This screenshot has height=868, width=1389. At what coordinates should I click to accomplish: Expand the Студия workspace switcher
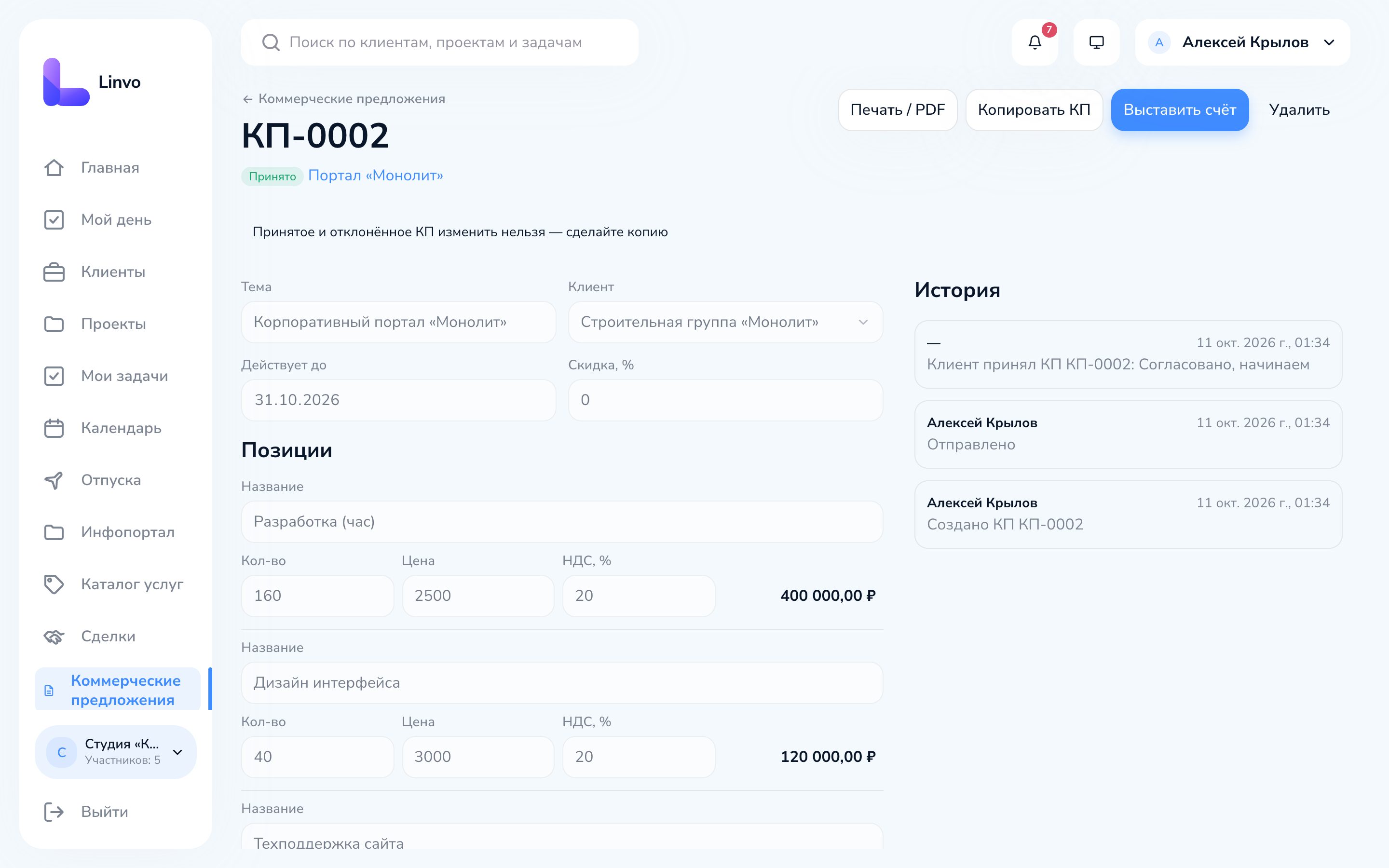[116, 752]
